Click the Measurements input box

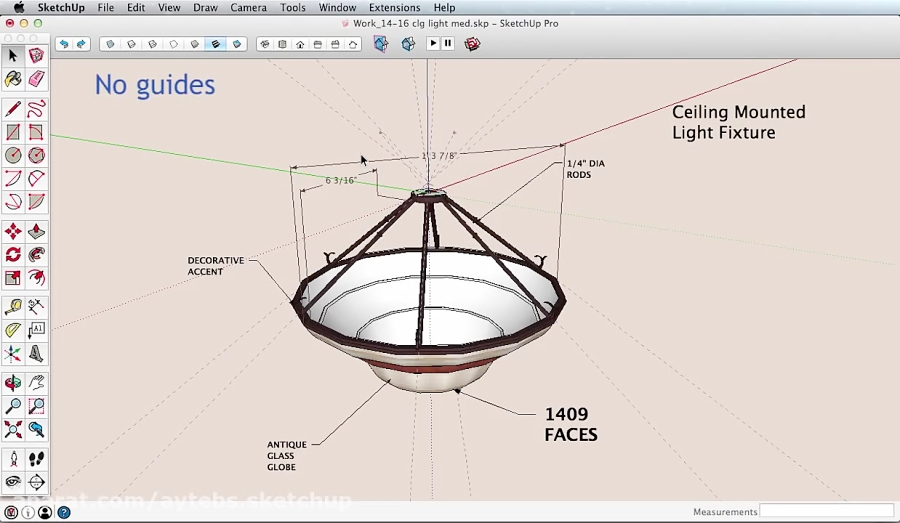point(825,511)
